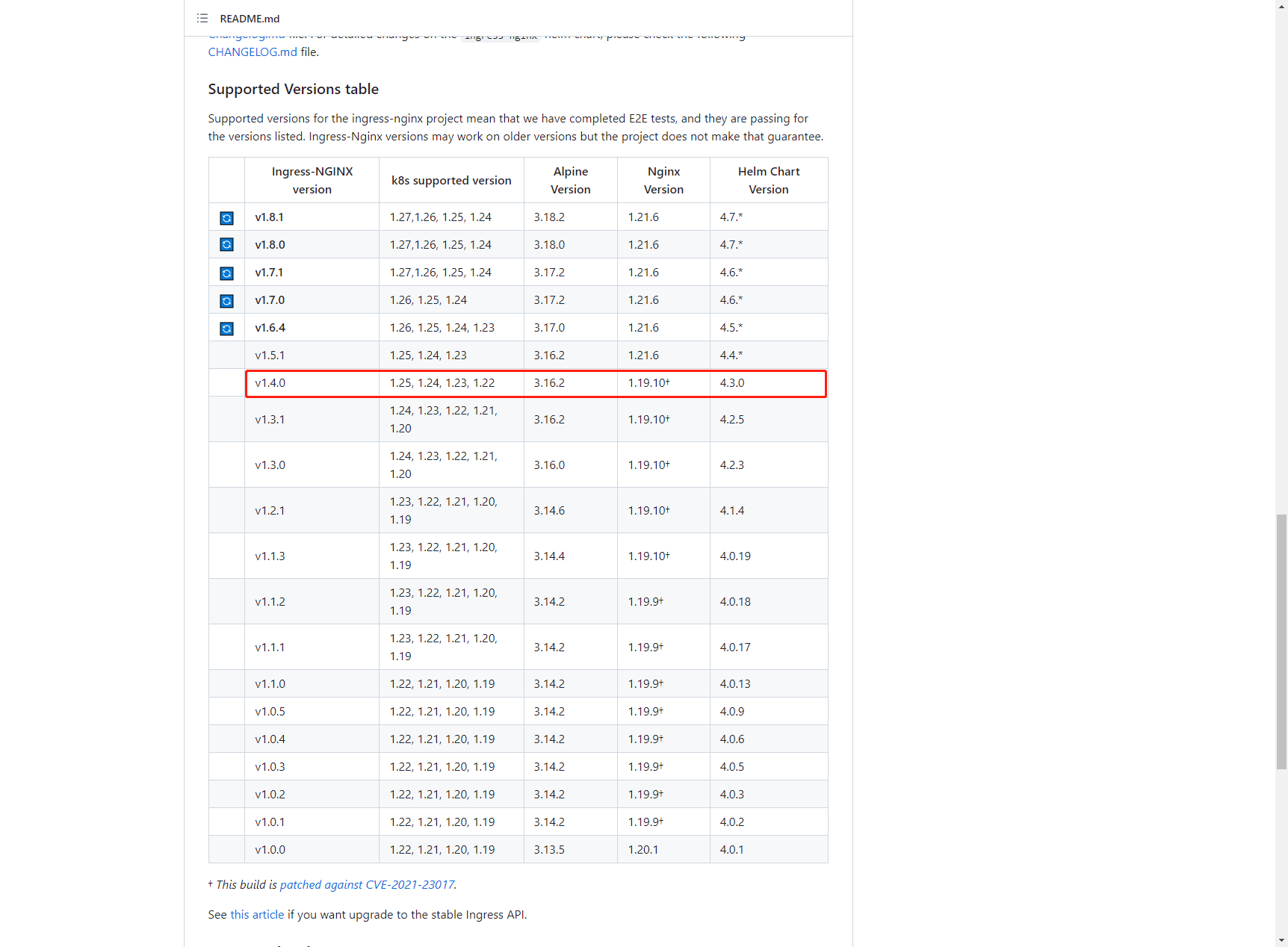Screen dimensions: 1288x947
Task: Click the vertical scrollbar thumb
Action: [1281, 642]
